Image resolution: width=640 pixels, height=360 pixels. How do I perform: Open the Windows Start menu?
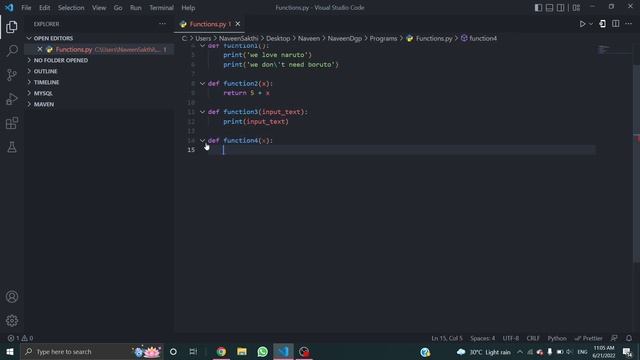pos(10,351)
